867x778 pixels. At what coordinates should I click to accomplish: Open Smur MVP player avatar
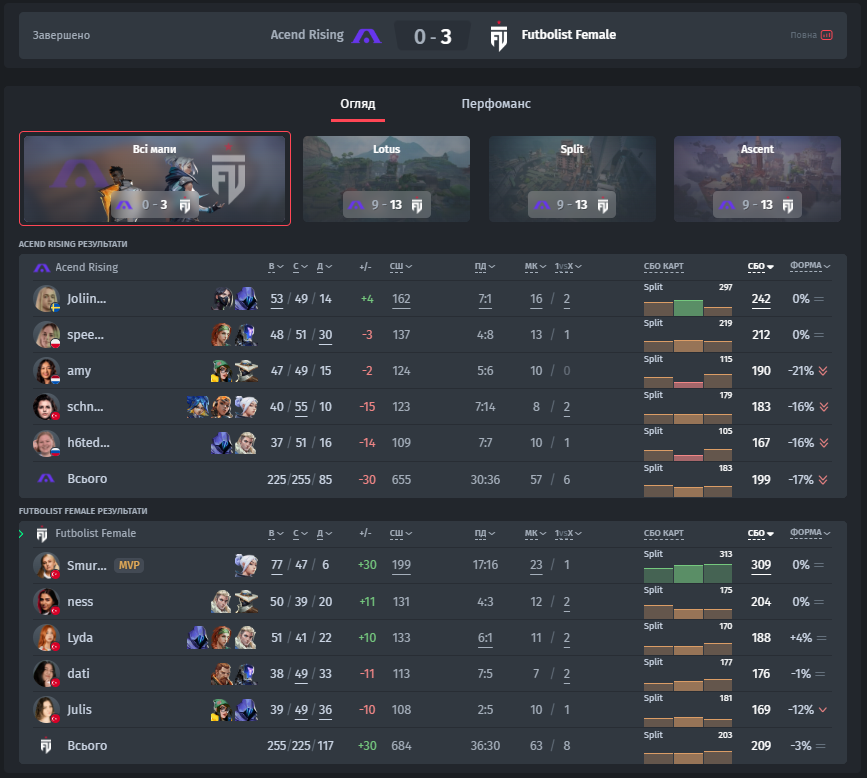click(46, 565)
